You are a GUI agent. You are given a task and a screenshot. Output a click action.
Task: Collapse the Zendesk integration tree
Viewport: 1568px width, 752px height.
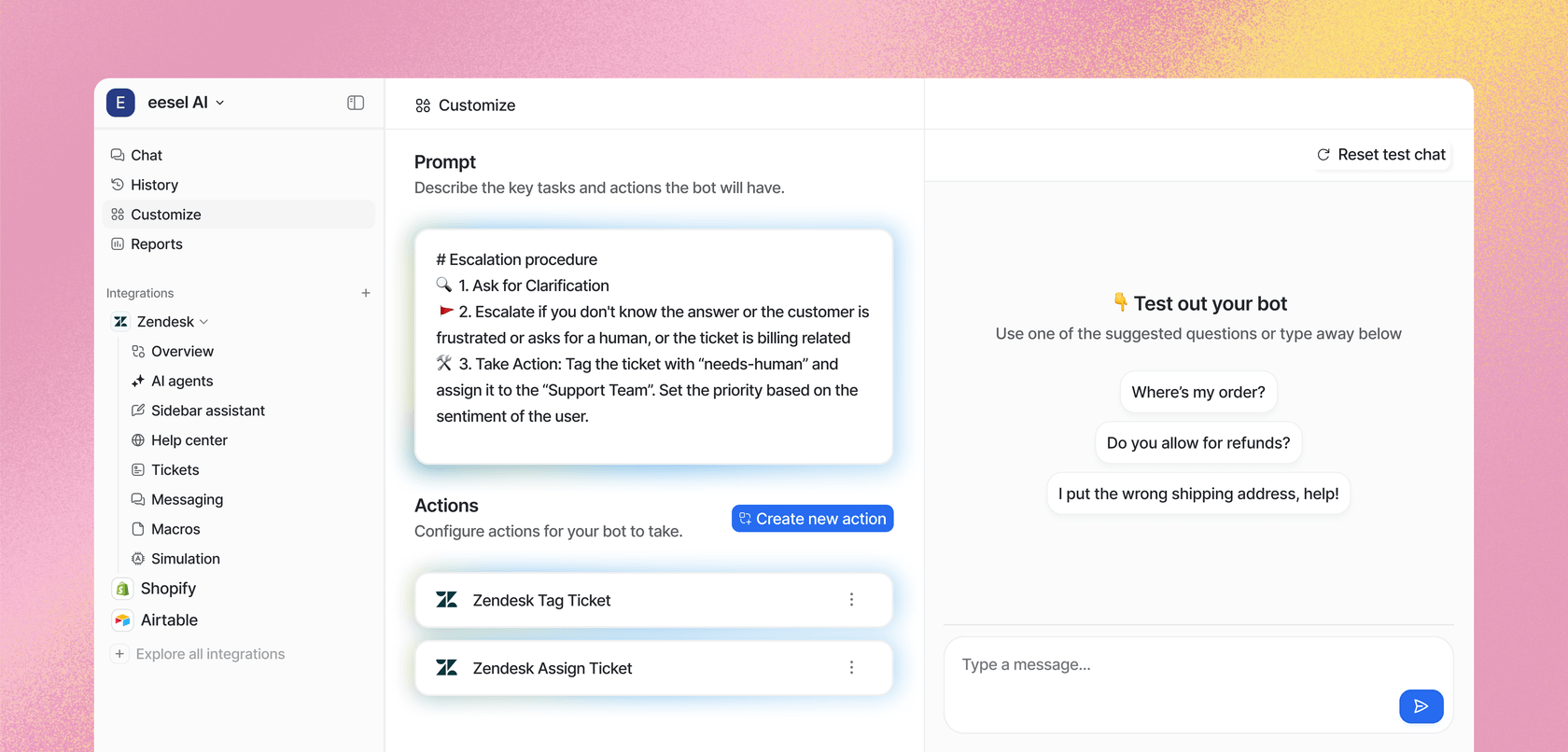tap(203, 322)
